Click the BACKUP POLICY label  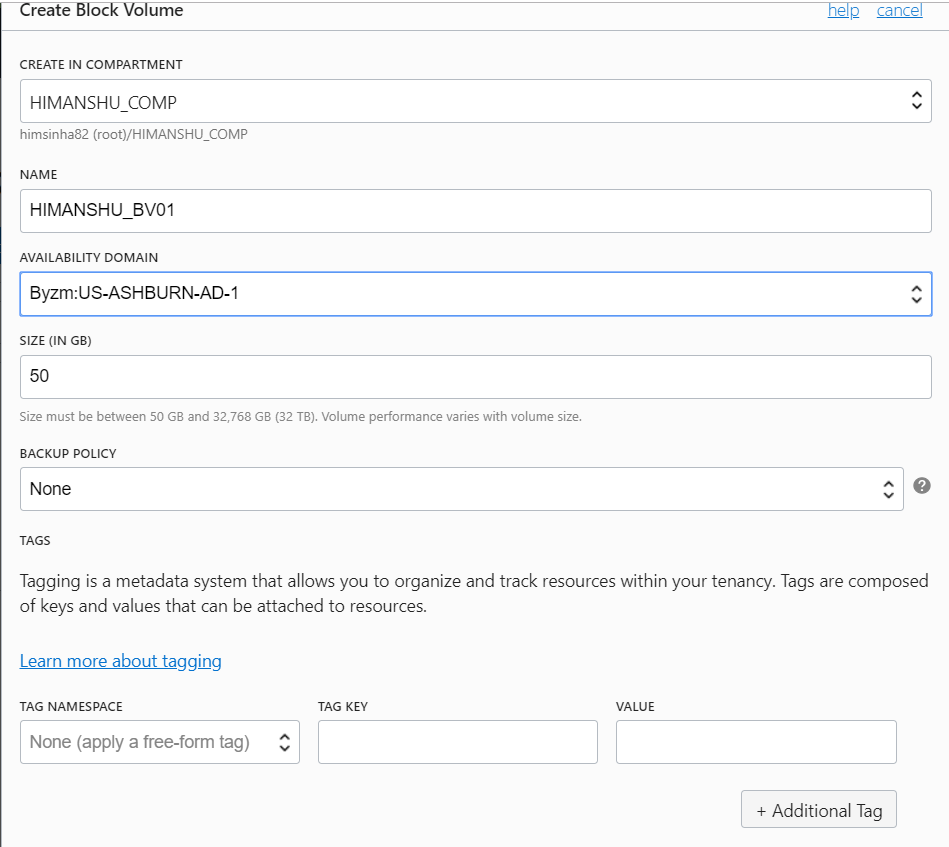point(68,454)
